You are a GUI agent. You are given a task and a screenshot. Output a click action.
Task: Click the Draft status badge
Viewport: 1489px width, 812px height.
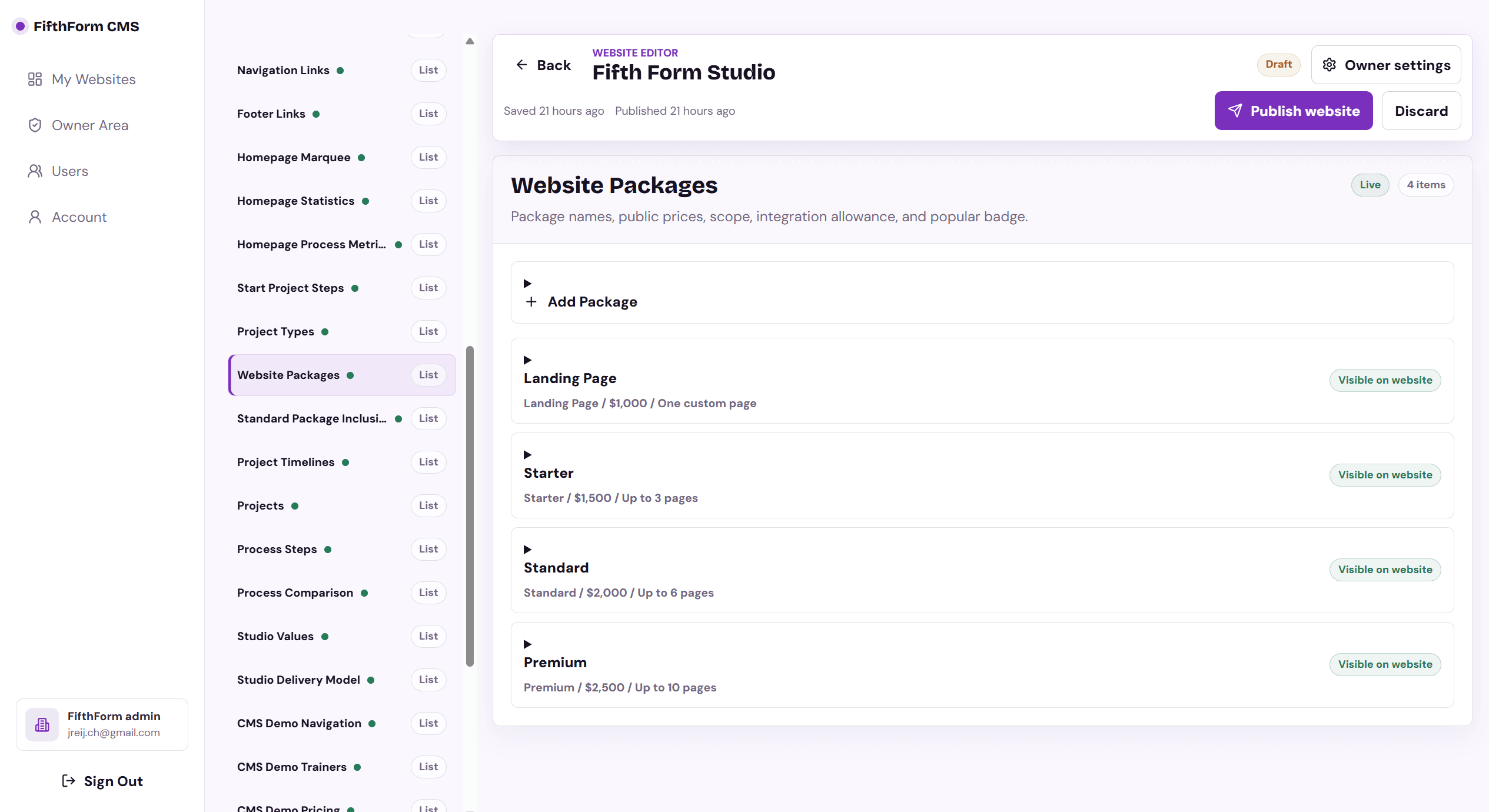point(1279,65)
